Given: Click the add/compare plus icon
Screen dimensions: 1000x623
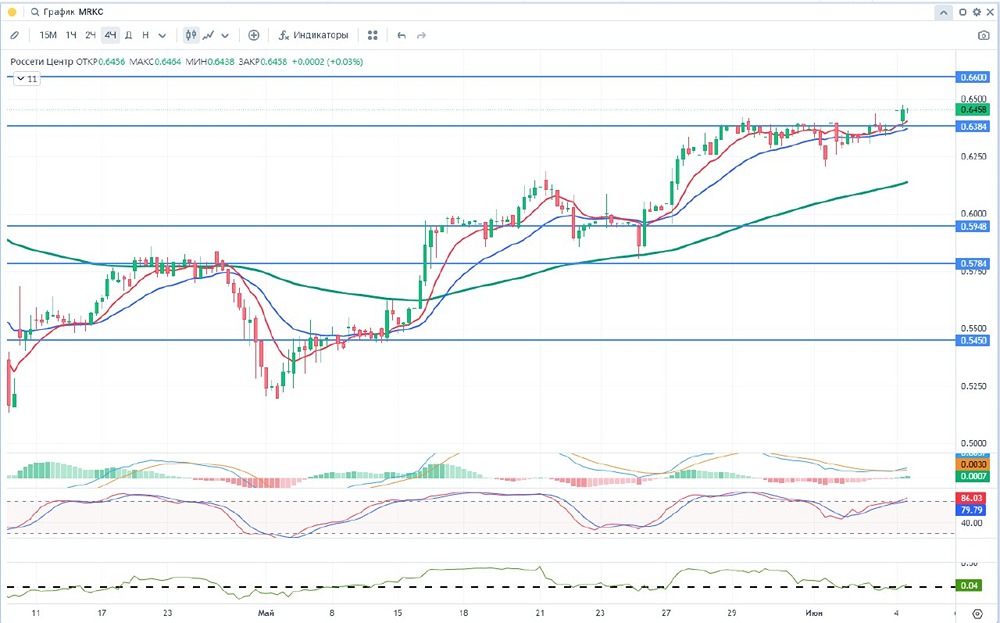Looking at the screenshot, I should point(254,36).
